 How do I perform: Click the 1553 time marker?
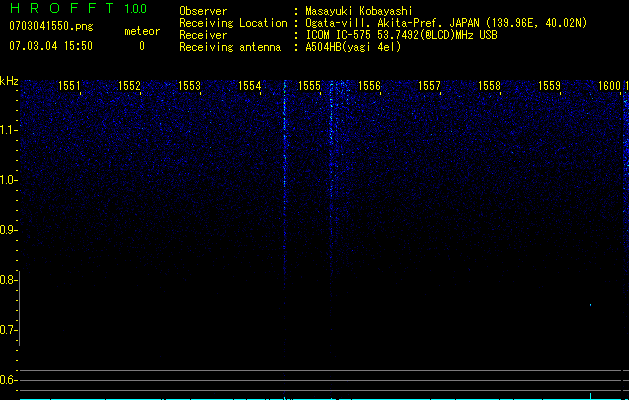point(189,86)
